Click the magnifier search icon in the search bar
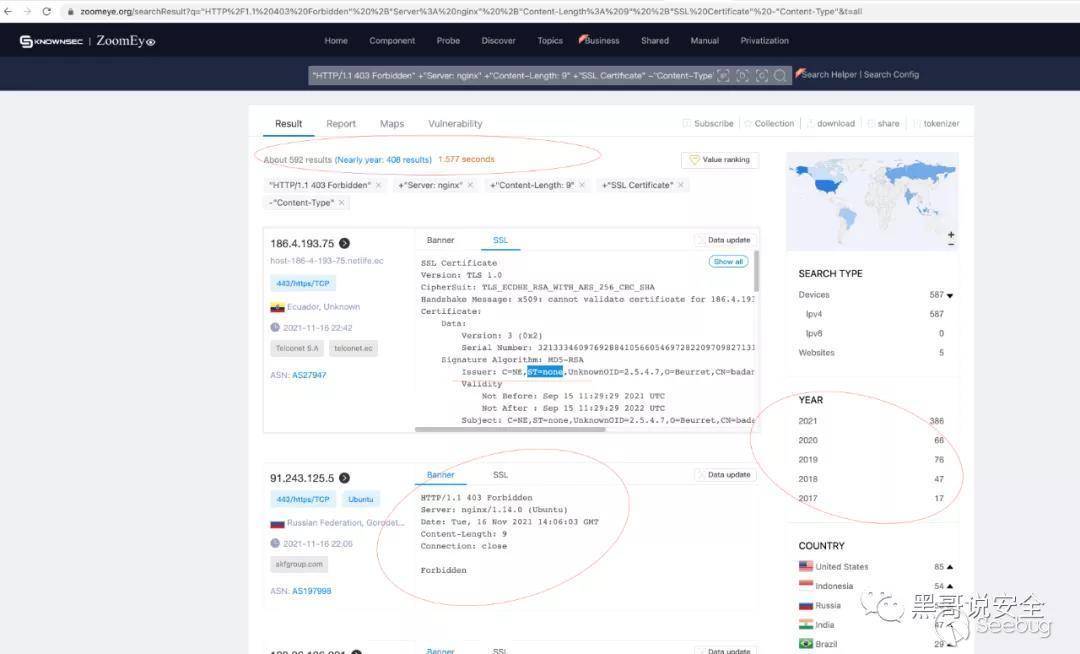Screen dimensions: 1080x654 (782, 75)
